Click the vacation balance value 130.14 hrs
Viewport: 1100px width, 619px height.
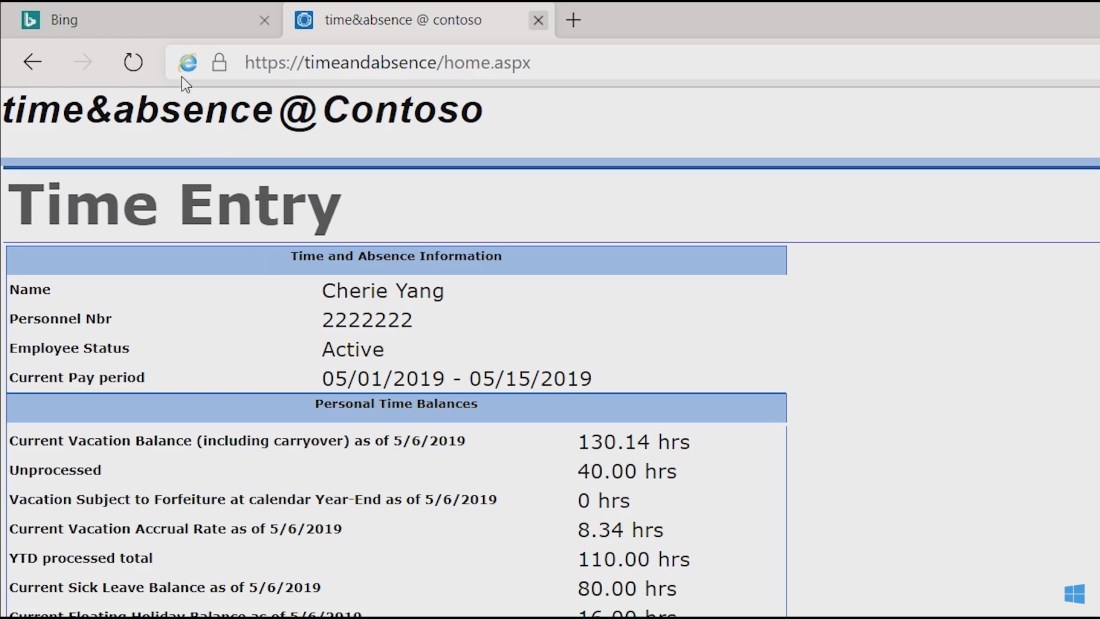point(634,441)
